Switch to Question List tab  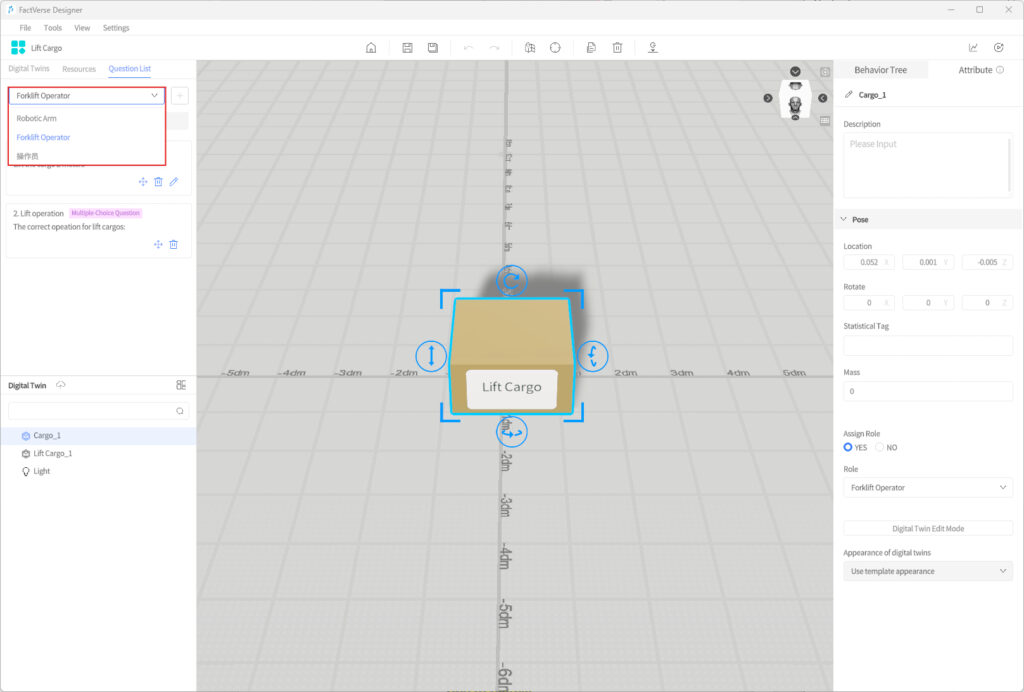pyautogui.click(x=129, y=69)
